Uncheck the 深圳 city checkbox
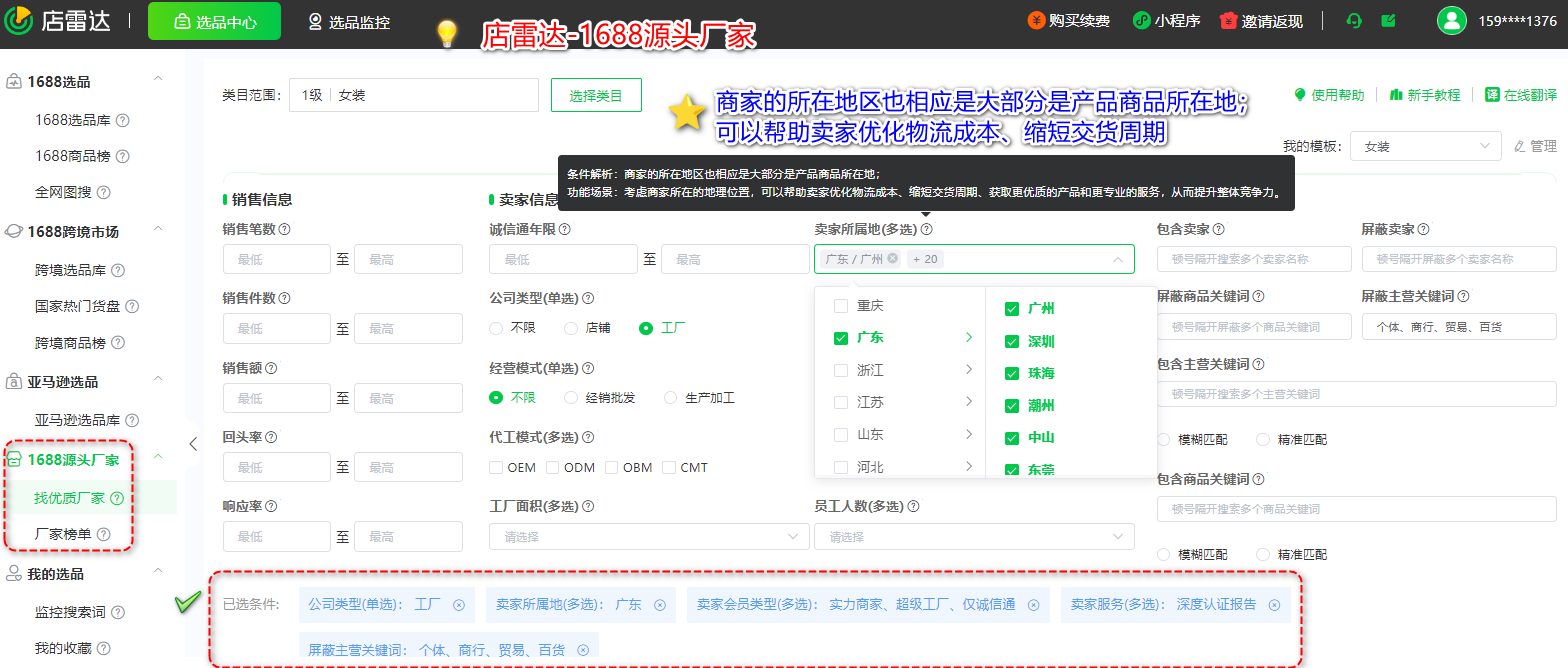The image size is (1568, 668). 1012,342
